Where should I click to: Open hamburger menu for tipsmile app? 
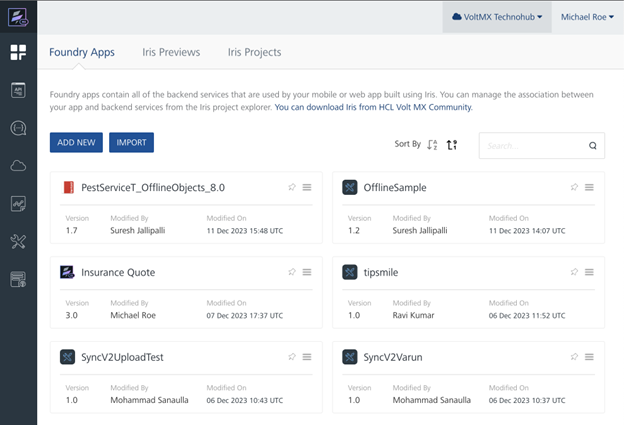[589, 272]
